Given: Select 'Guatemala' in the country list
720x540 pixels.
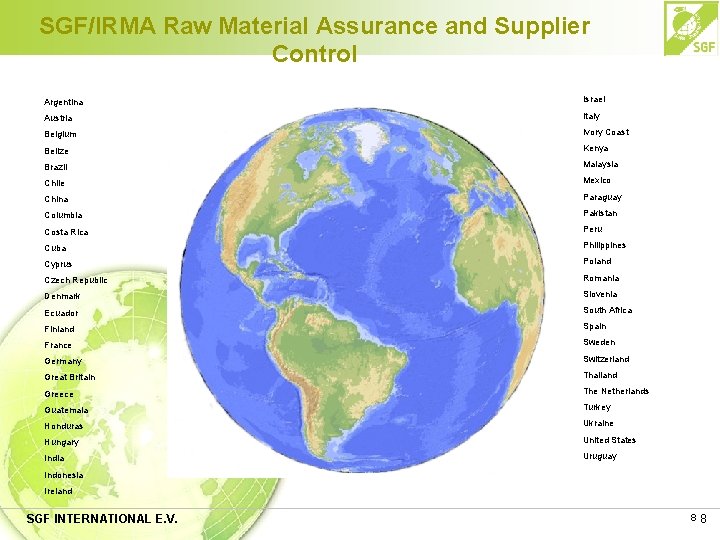Looking at the screenshot, I should tap(66, 410).
